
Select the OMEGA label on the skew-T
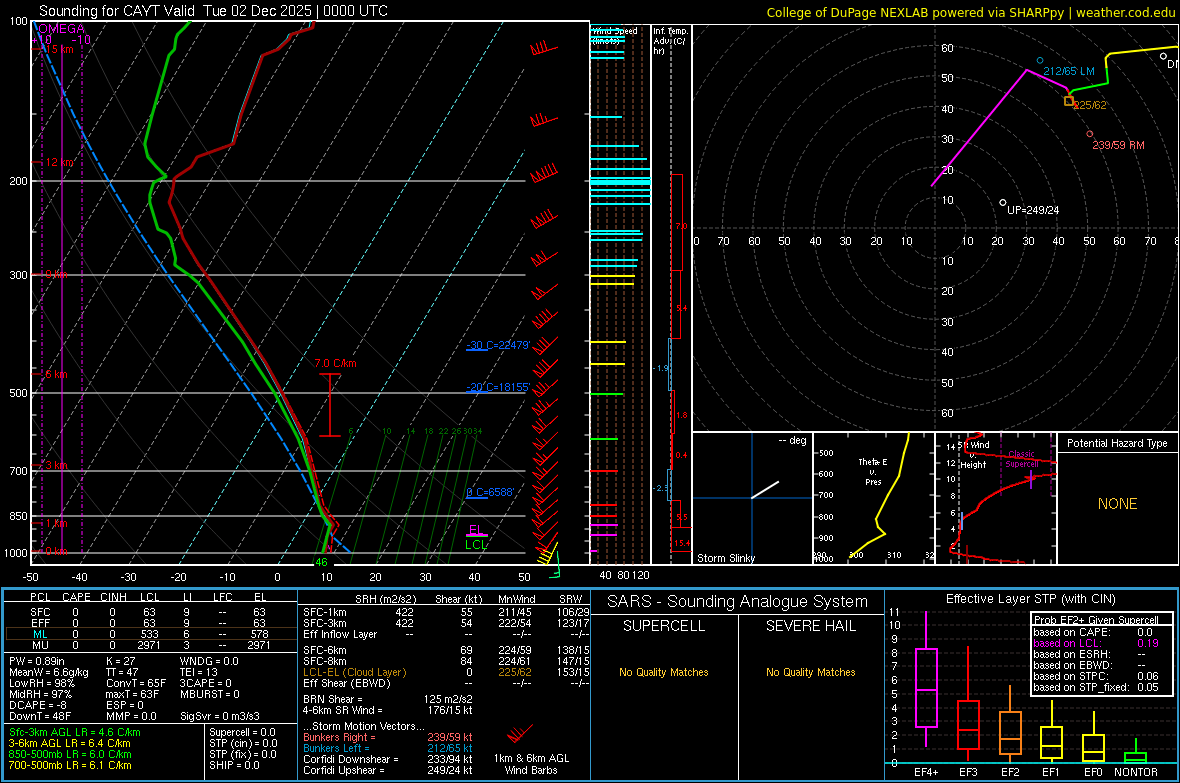pos(61,29)
